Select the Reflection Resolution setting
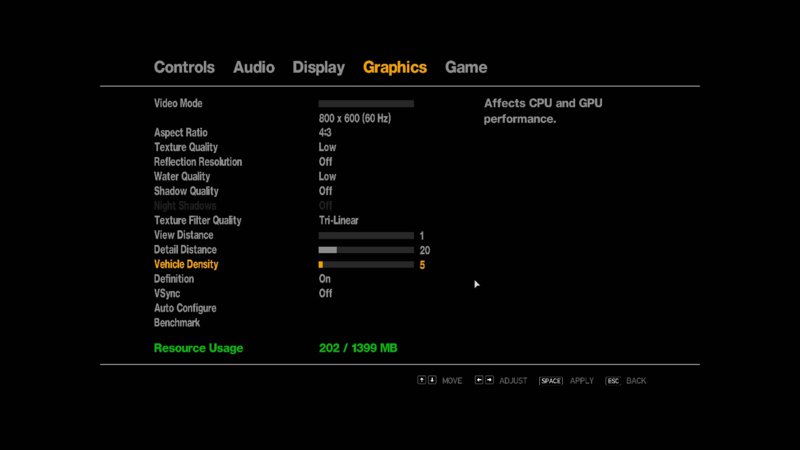The width and height of the screenshot is (800, 450). tap(198, 162)
